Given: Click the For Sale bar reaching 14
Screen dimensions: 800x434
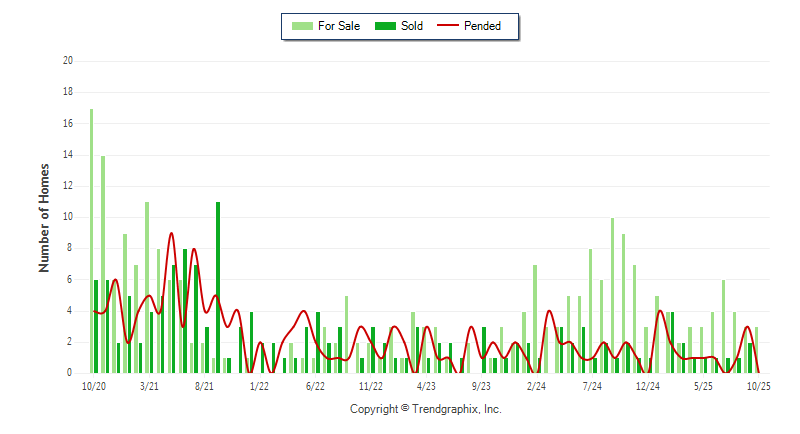Looking at the screenshot, I should 102,264.
